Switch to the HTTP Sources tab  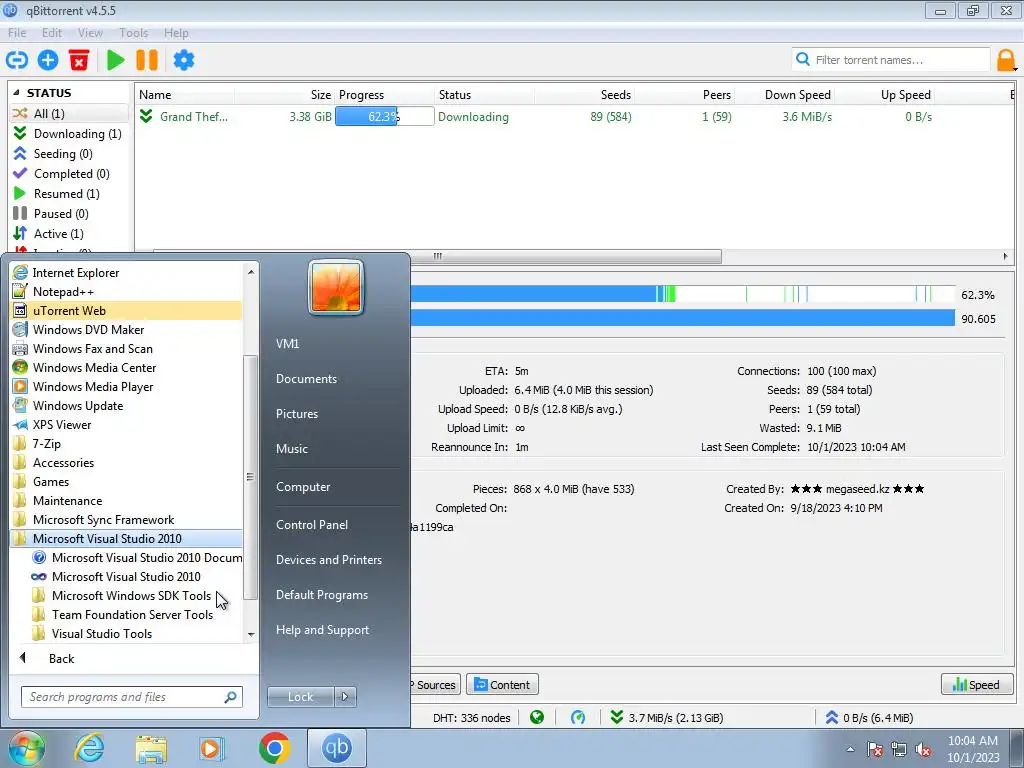pyautogui.click(x=435, y=684)
